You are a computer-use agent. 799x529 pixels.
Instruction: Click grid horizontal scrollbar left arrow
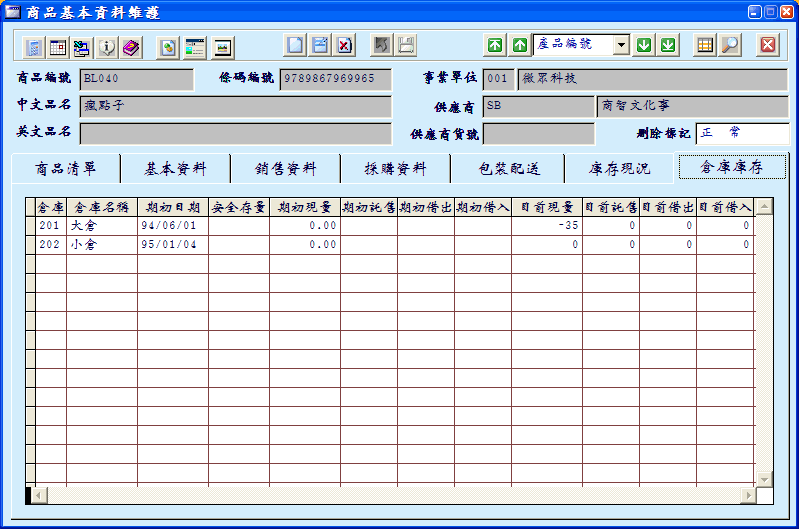point(39,495)
